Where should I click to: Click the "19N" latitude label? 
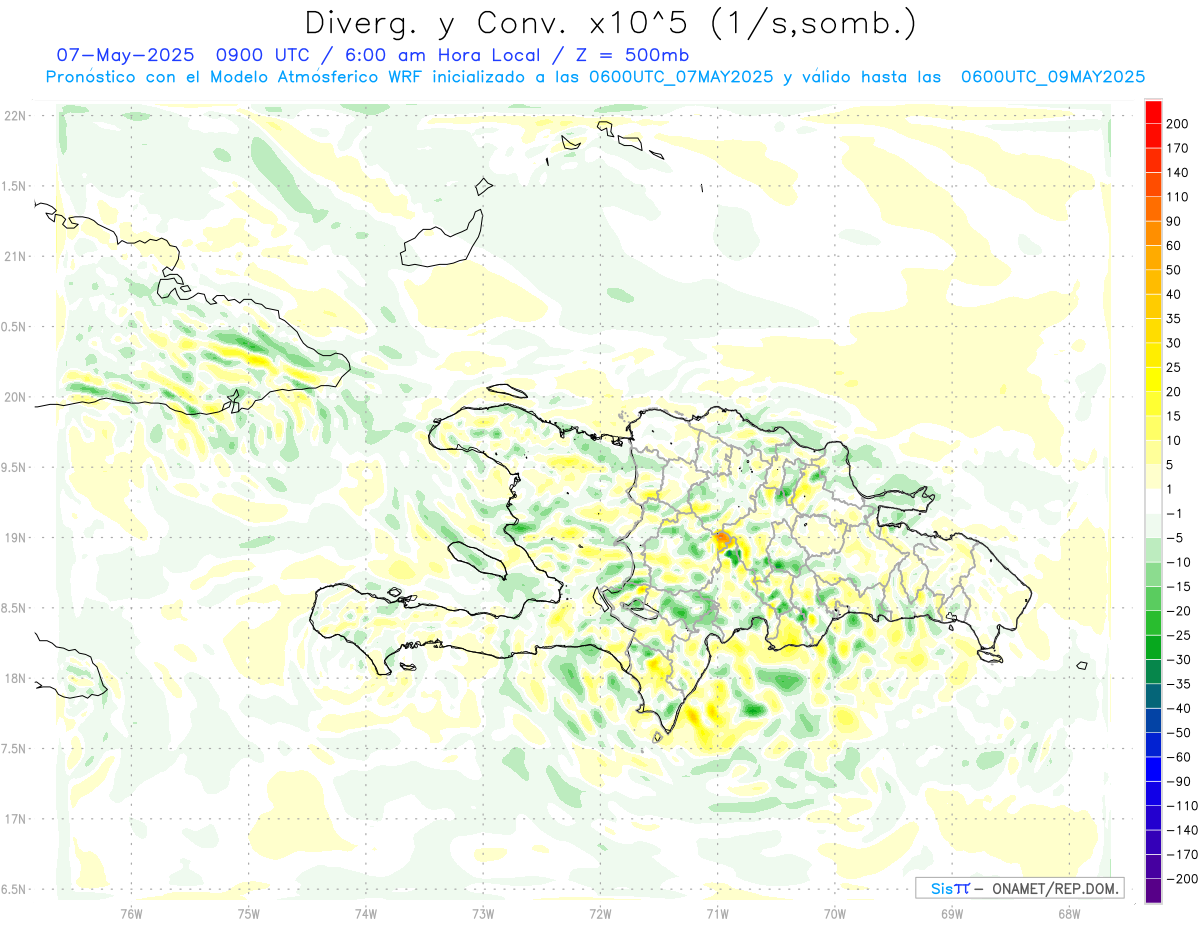pyautogui.click(x=15, y=538)
